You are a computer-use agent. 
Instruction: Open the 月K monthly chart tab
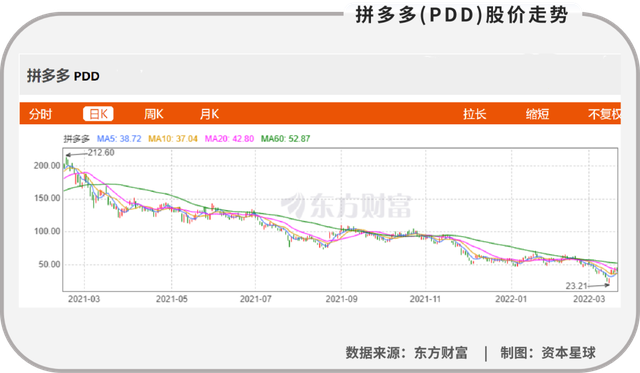click(x=209, y=114)
